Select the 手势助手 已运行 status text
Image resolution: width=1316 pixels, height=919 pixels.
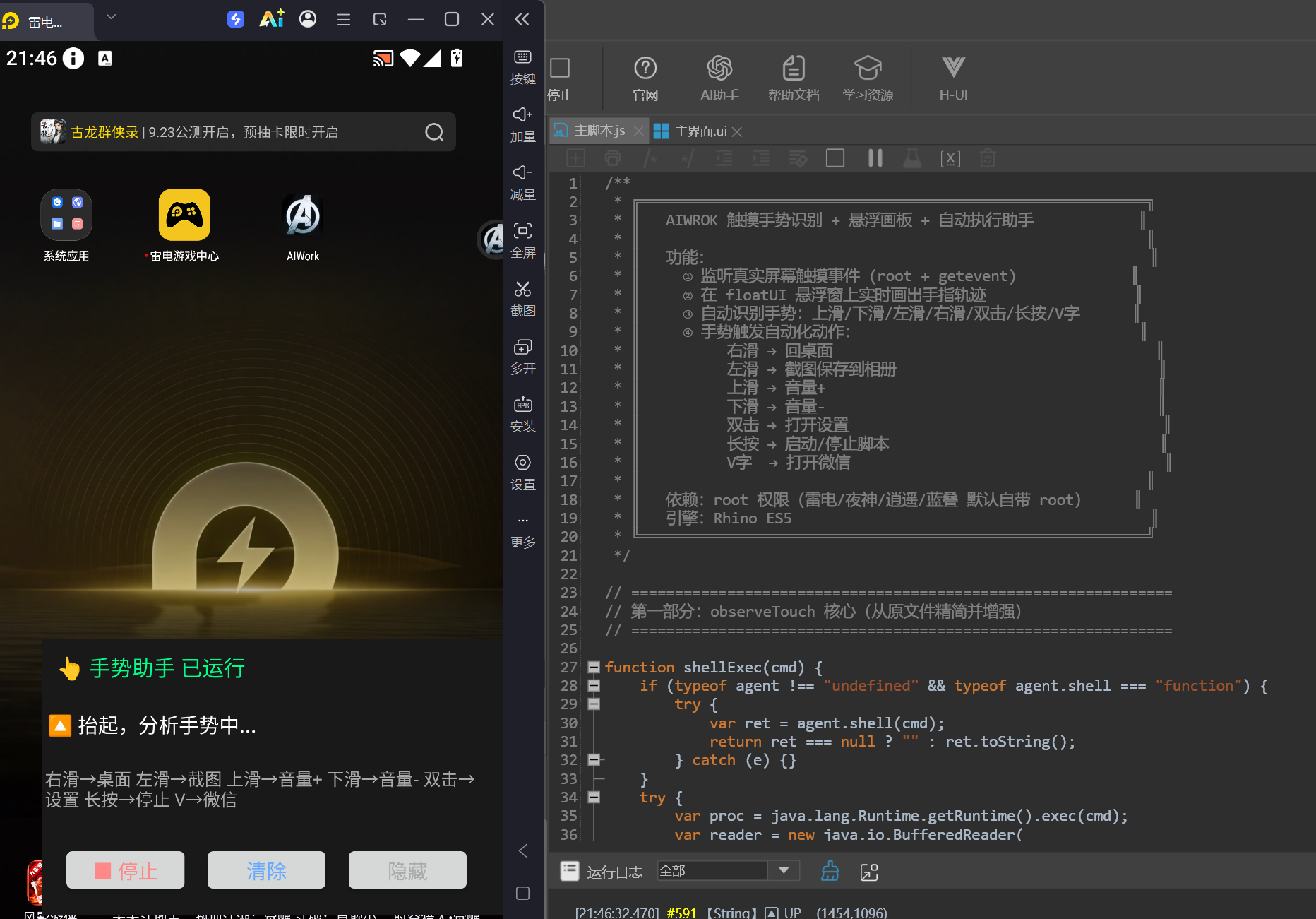(x=167, y=668)
